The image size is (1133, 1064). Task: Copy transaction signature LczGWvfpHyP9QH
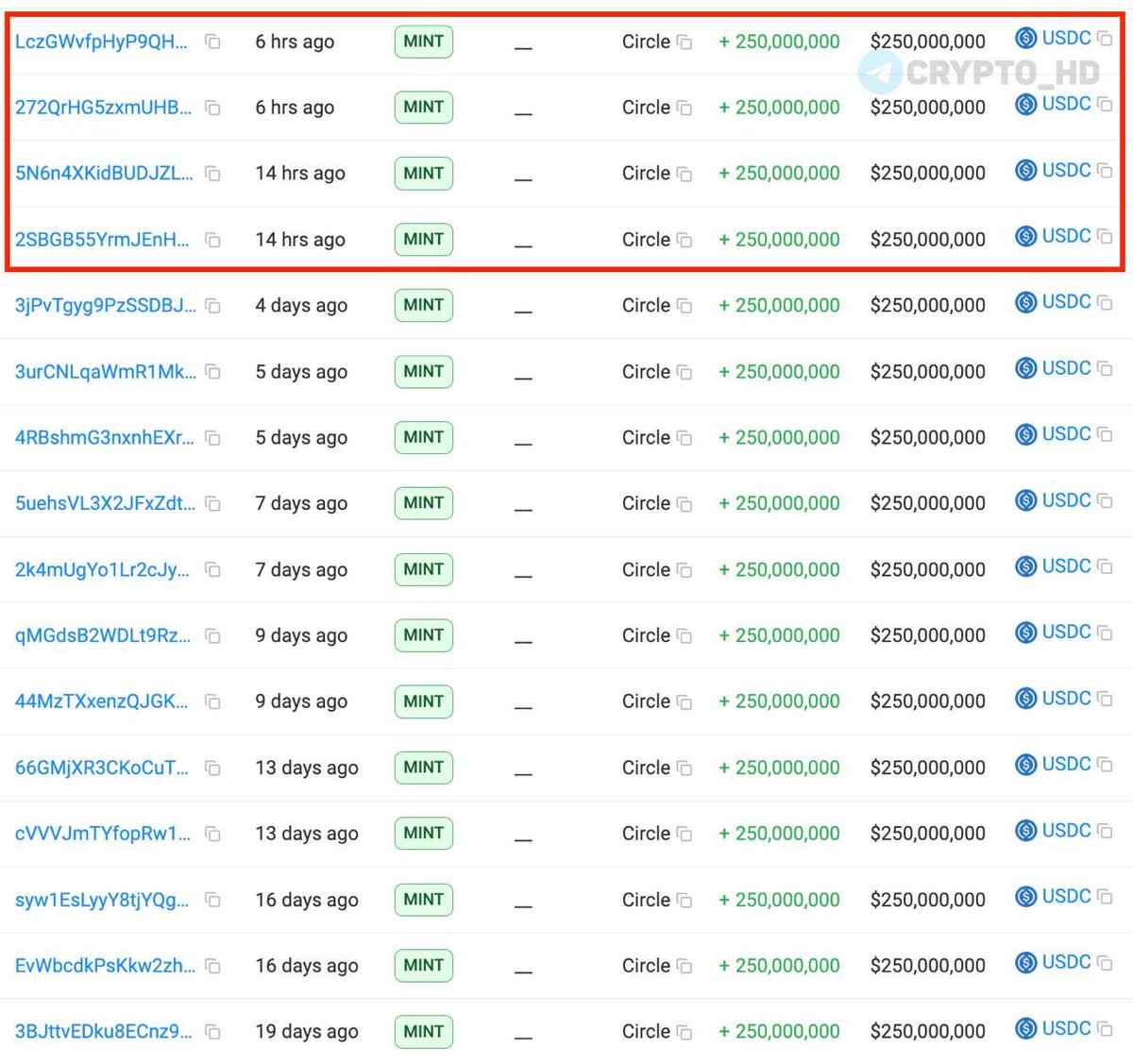coord(212,42)
